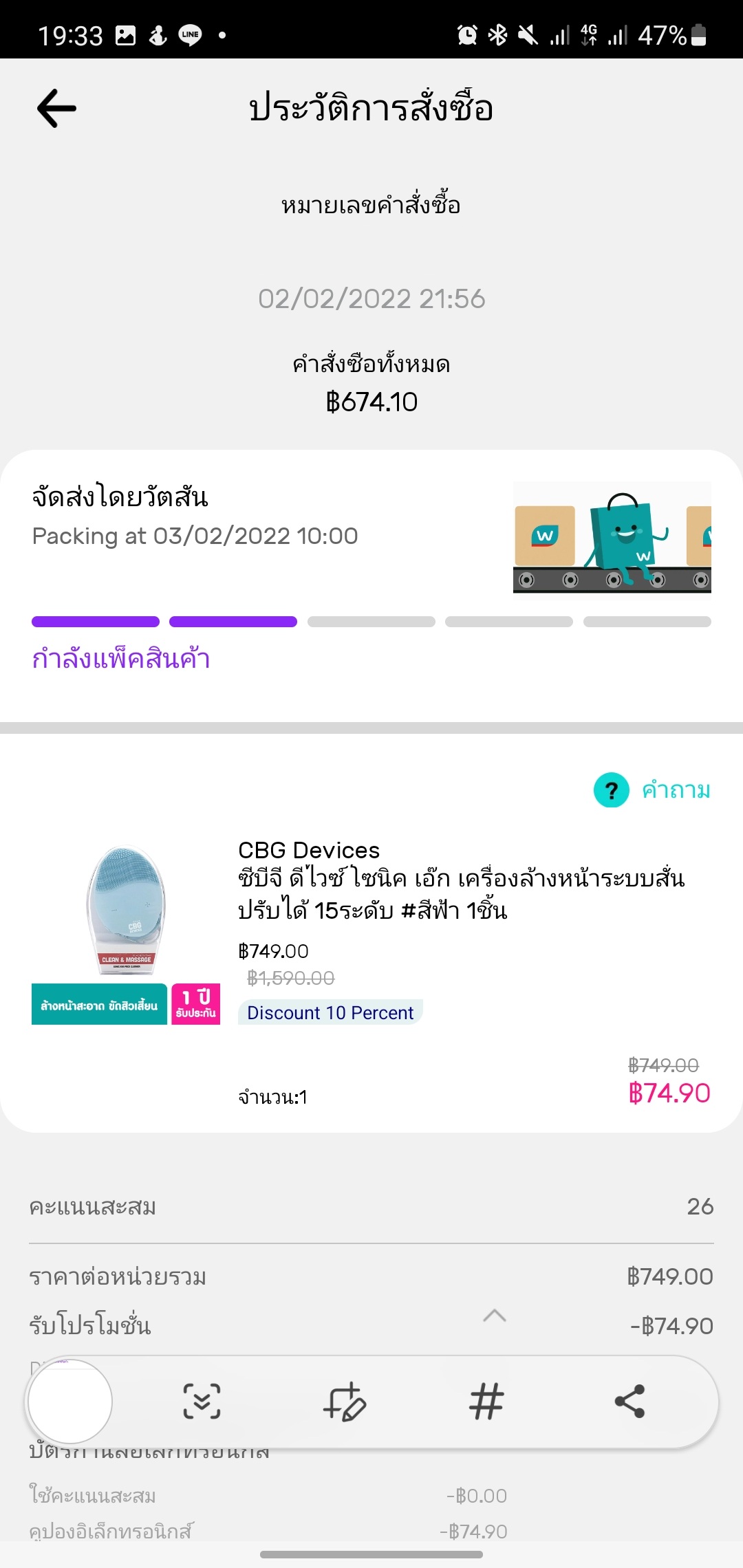
Task: Open the screenshot preview thumbnail
Action: click(x=69, y=1401)
